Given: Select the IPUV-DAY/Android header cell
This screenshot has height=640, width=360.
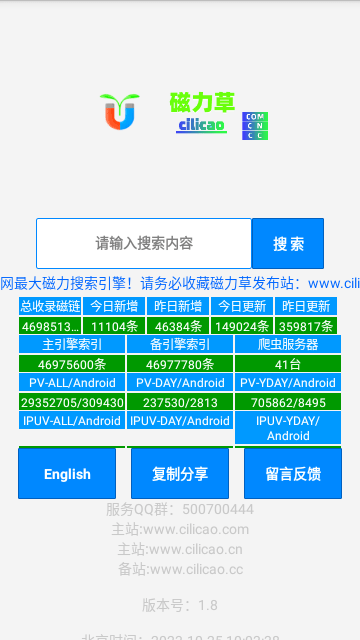Looking at the screenshot, I should point(180,420).
